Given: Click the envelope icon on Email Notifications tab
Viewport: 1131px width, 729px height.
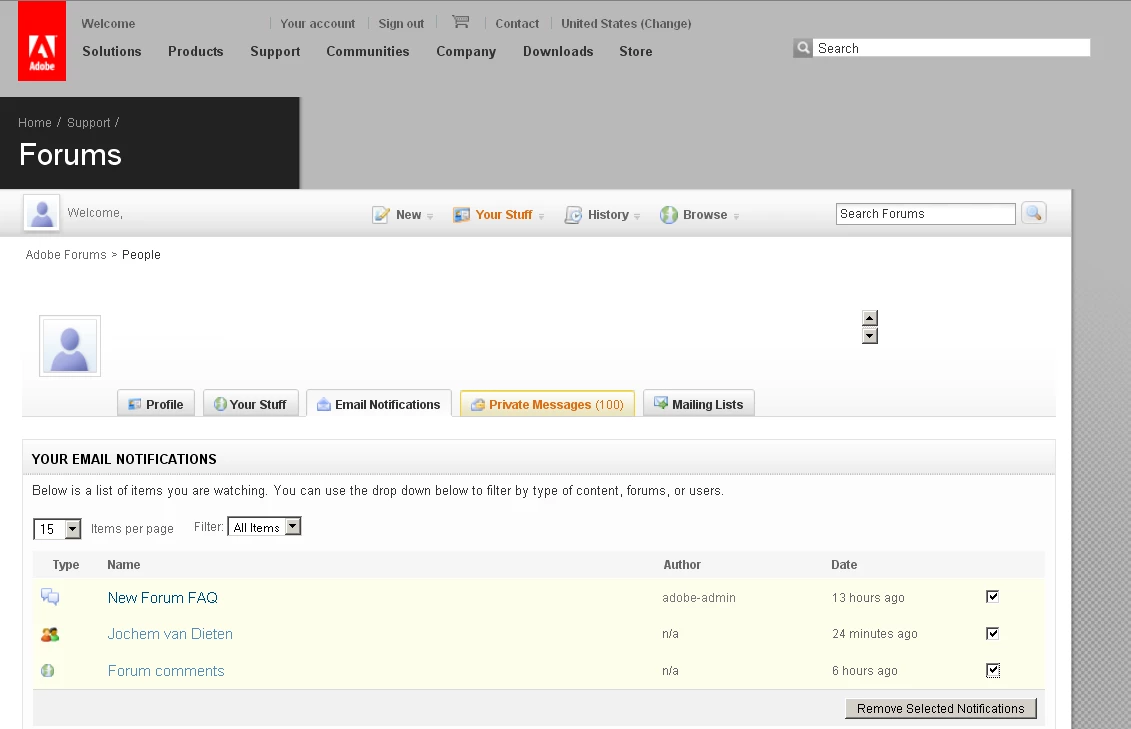Looking at the screenshot, I should coord(324,405).
